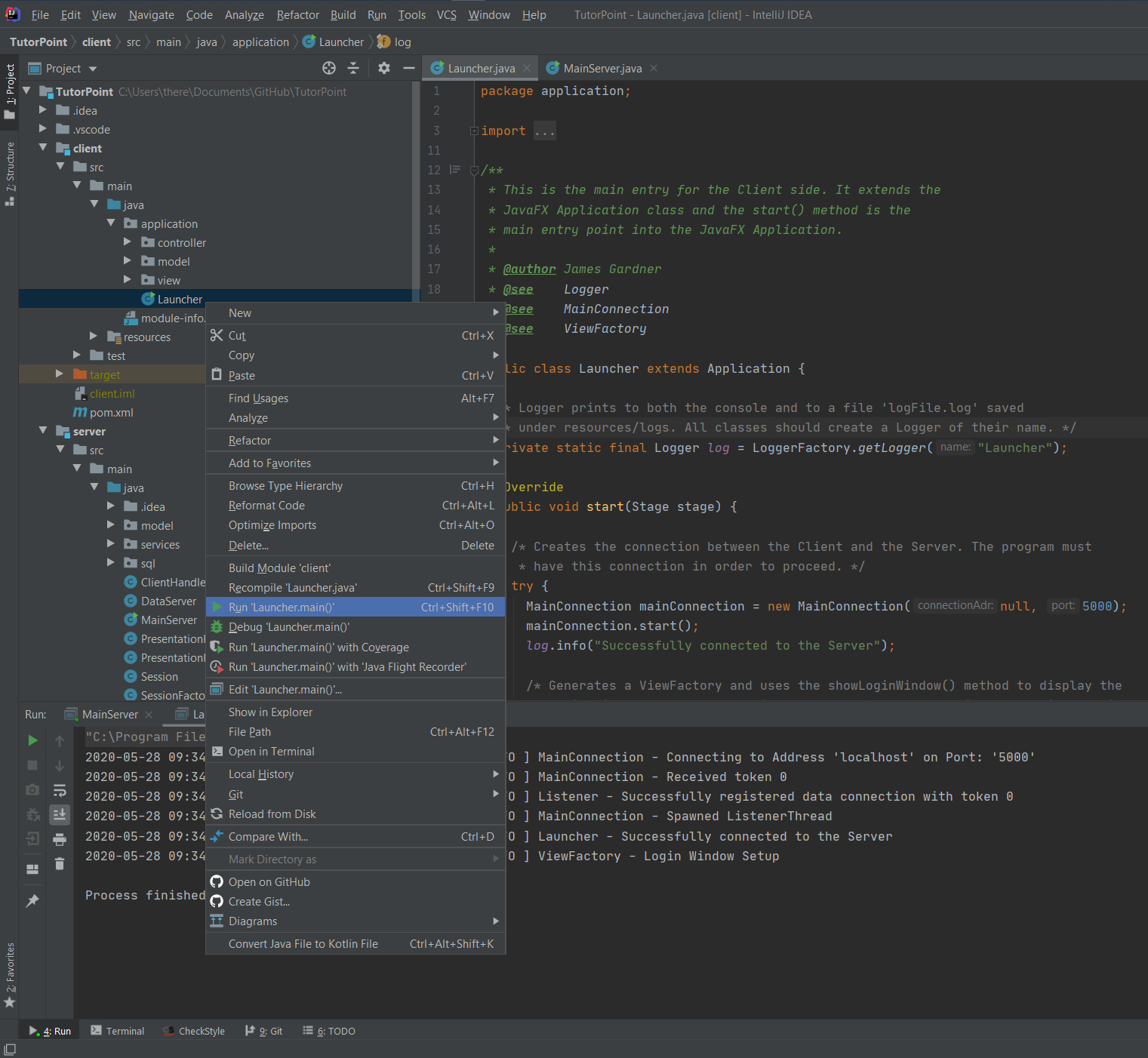
Task: Click the Up the Stack Trace arrow
Action: tap(60, 741)
